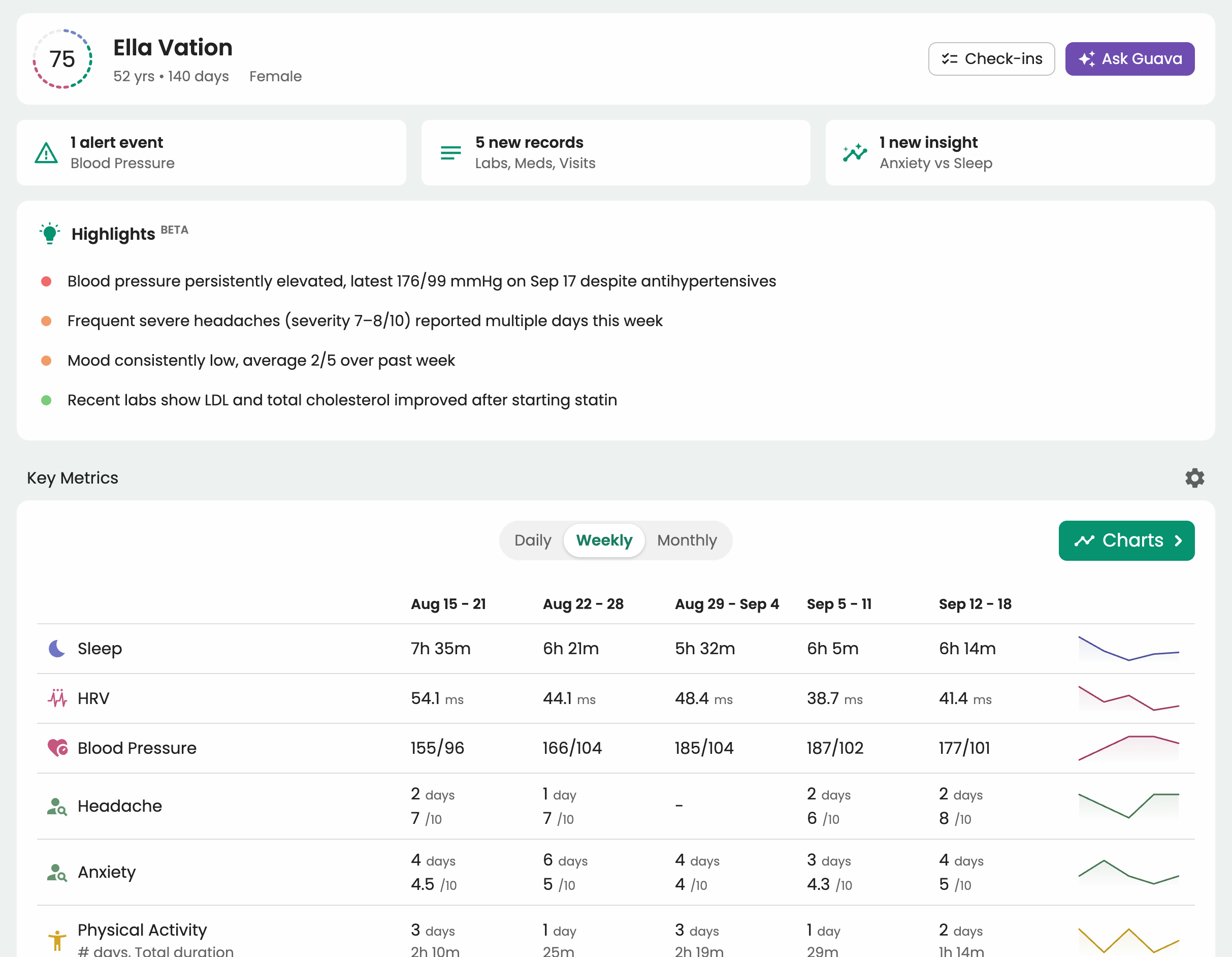Click the Blood Pressure sparkline chart
Image resolution: width=1232 pixels, height=957 pixels.
(1128, 748)
